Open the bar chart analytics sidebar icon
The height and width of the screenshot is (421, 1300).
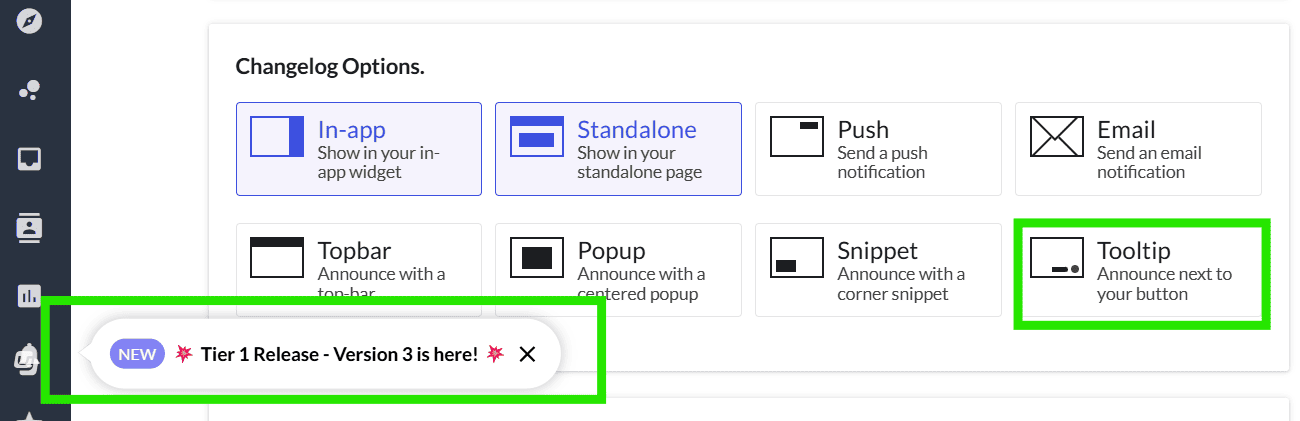click(x=29, y=296)
